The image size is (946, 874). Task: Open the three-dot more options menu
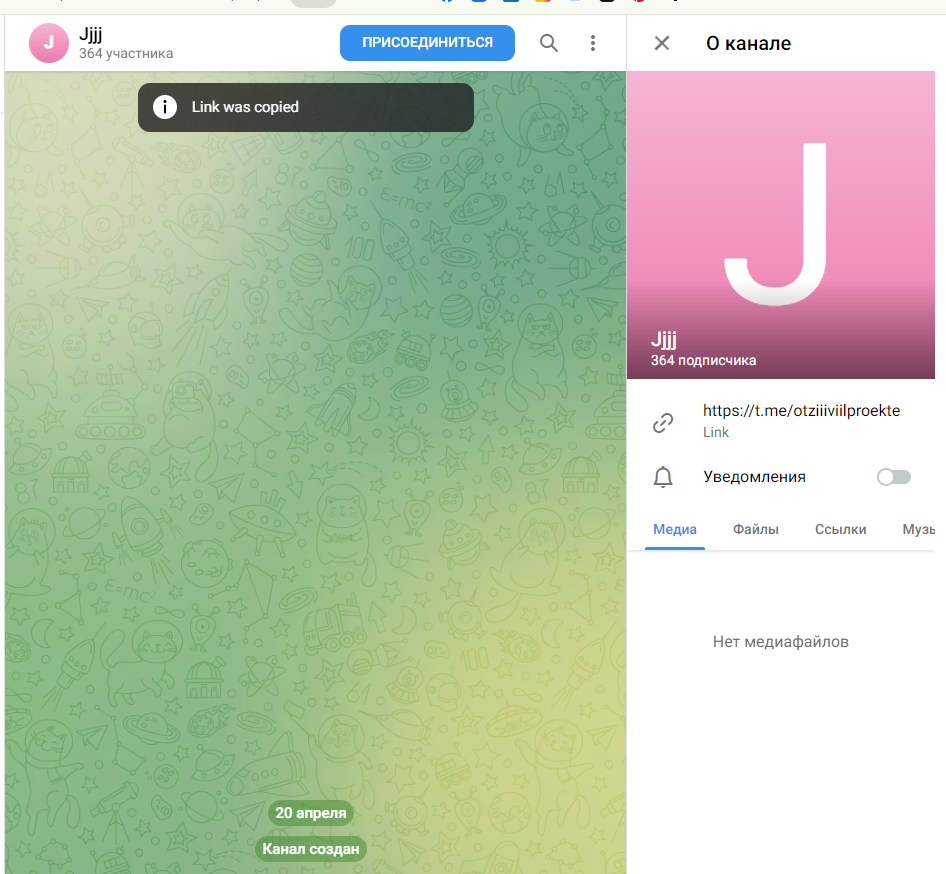click(x=593, y=43)
